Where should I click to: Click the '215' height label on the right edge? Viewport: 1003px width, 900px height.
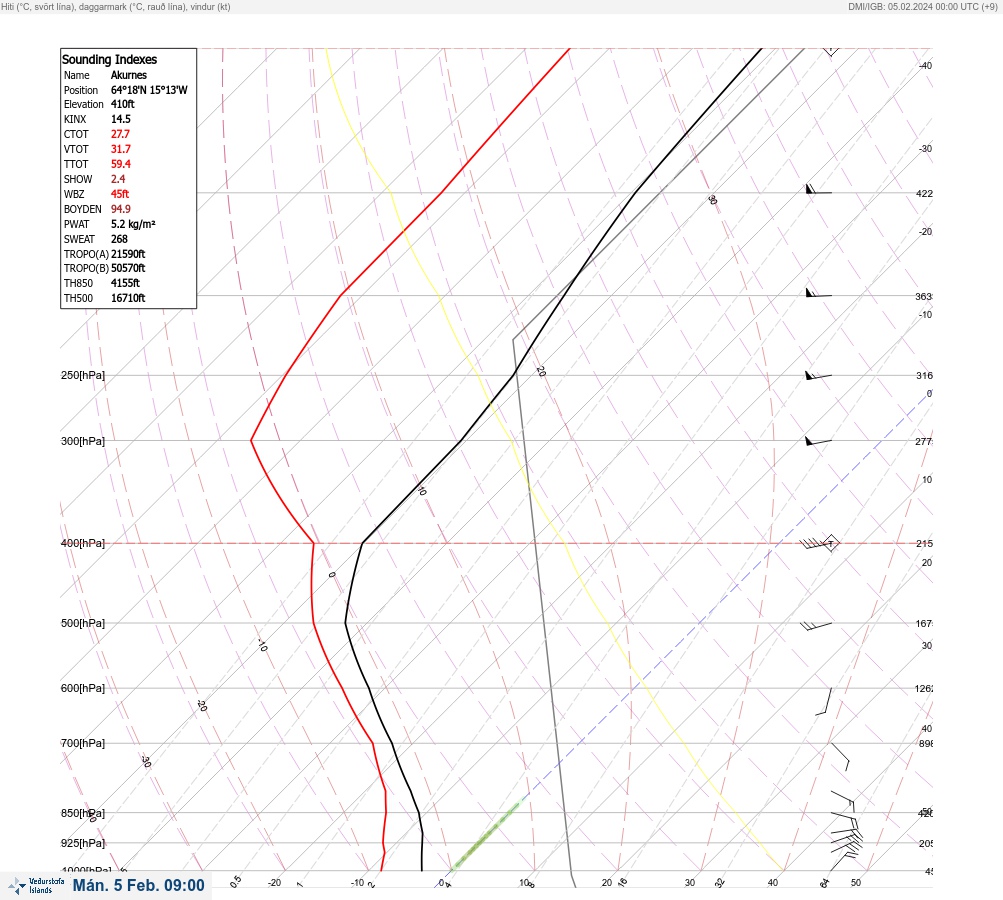pos(924,544)
